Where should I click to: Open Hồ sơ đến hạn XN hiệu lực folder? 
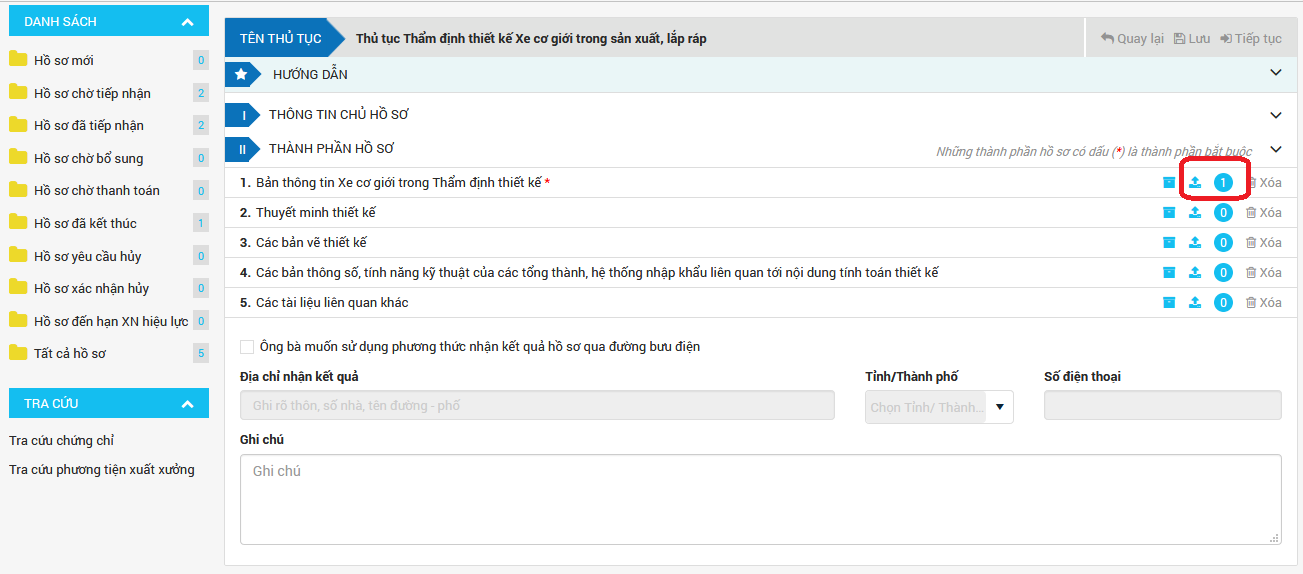click(110, 321)
